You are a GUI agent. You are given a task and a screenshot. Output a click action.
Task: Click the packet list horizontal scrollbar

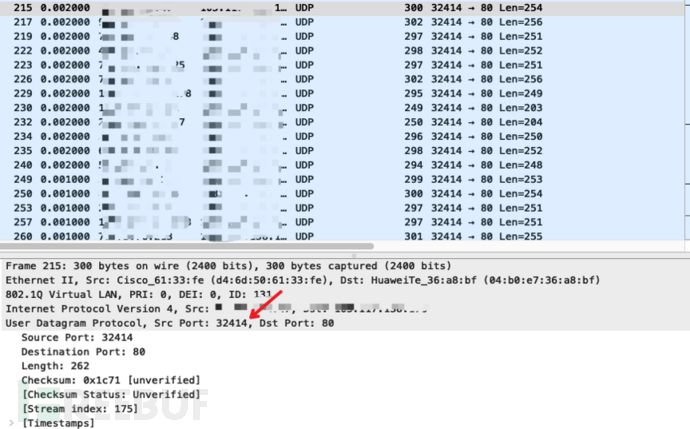[x=187, y=246]
